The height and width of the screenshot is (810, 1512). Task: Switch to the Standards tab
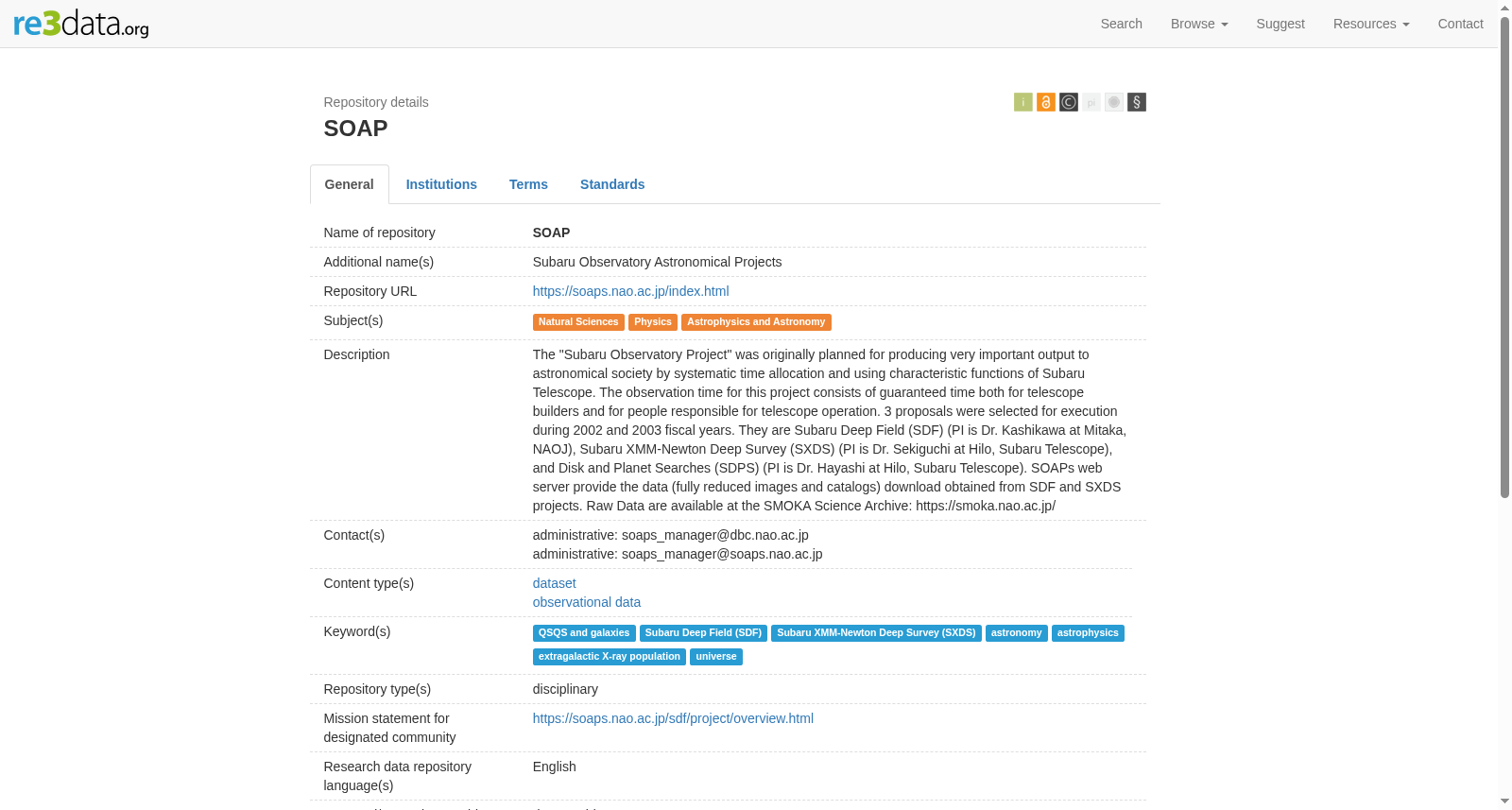(x=612, y=184)
